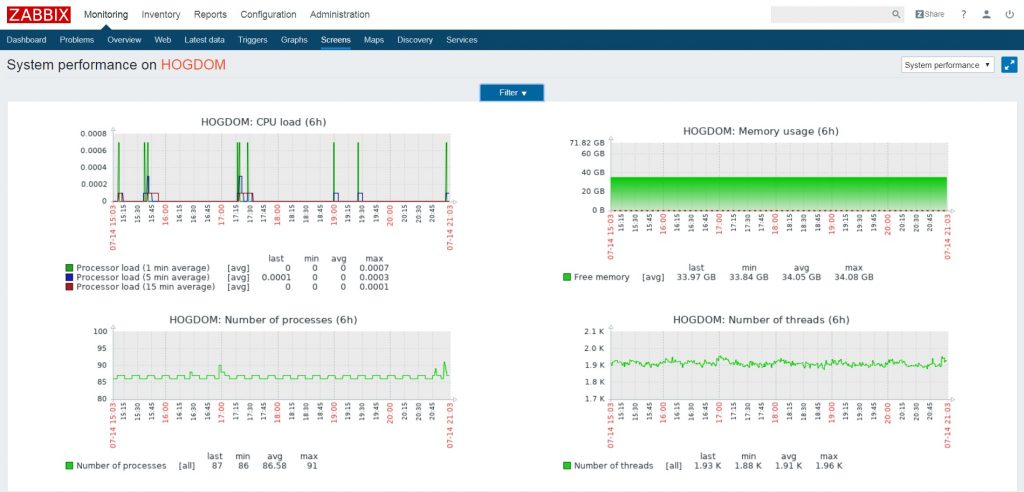The height and width of the screenshot is (492, 1024).
Task: Go to the Overview tab
Action: [x=124, y=40]
